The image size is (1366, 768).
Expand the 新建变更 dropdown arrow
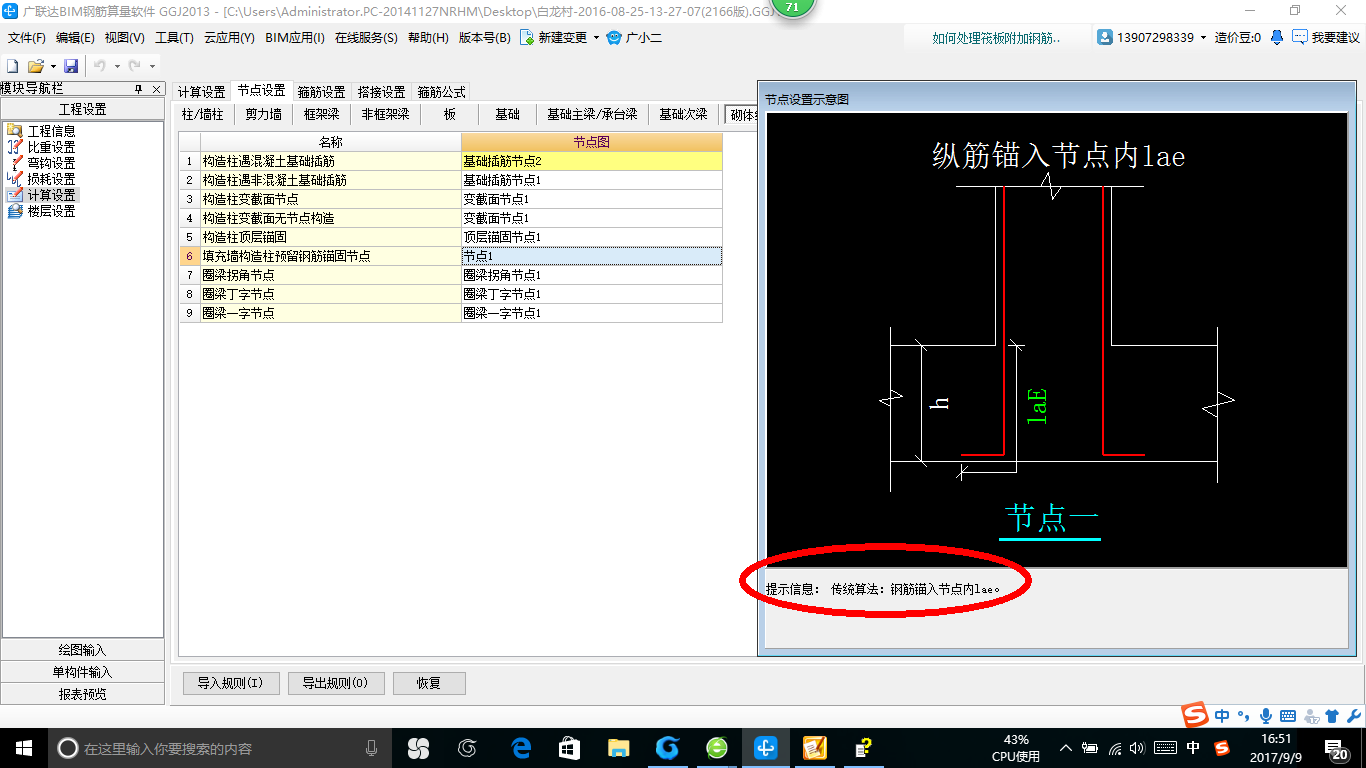tap(597, 38)
